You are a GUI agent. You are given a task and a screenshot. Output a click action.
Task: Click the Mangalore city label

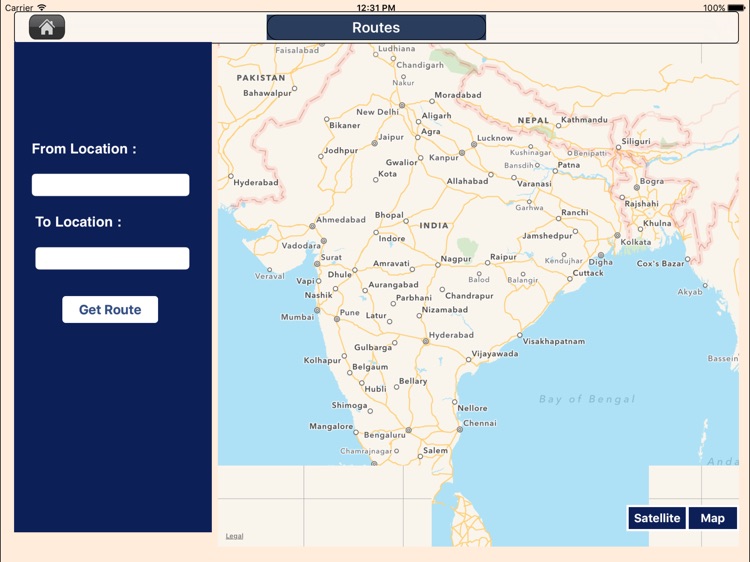coord(331,426)
